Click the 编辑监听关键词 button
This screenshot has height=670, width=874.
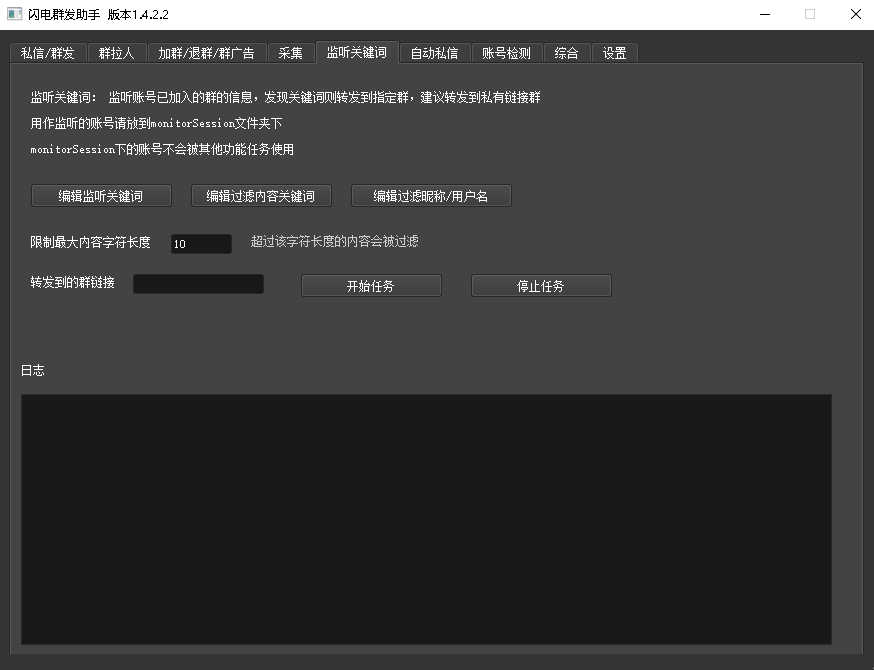tap(101, 196)
